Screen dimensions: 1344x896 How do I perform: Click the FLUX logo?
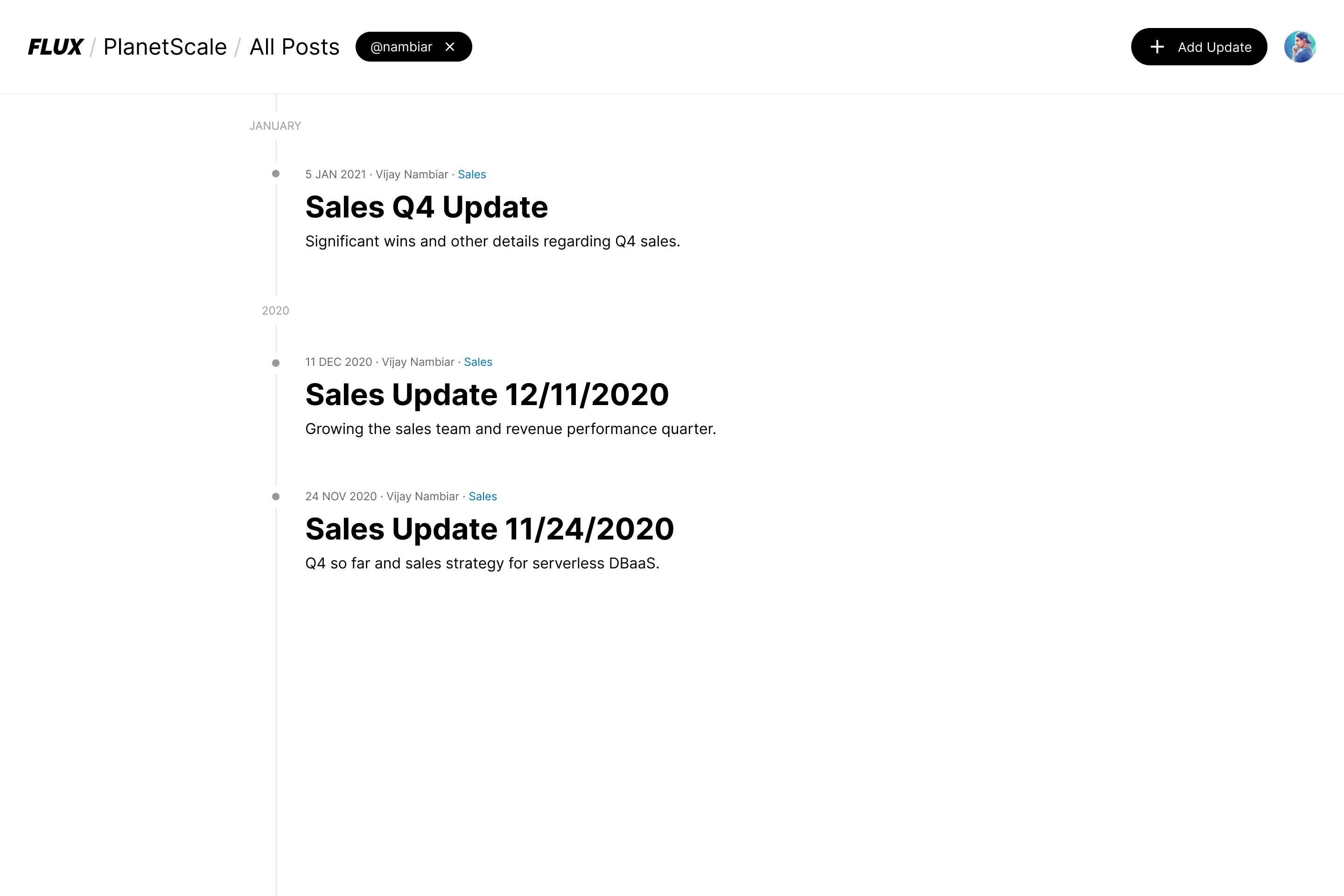[56, 47]
